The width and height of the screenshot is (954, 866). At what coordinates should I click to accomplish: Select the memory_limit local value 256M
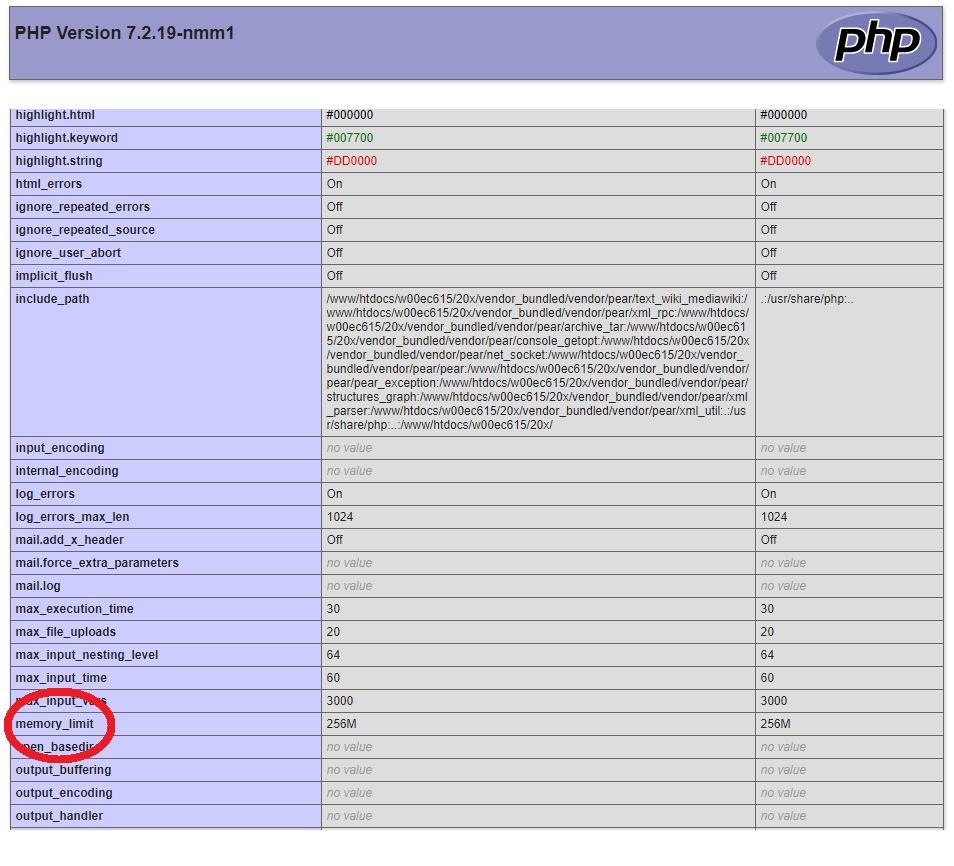[342, 724]
